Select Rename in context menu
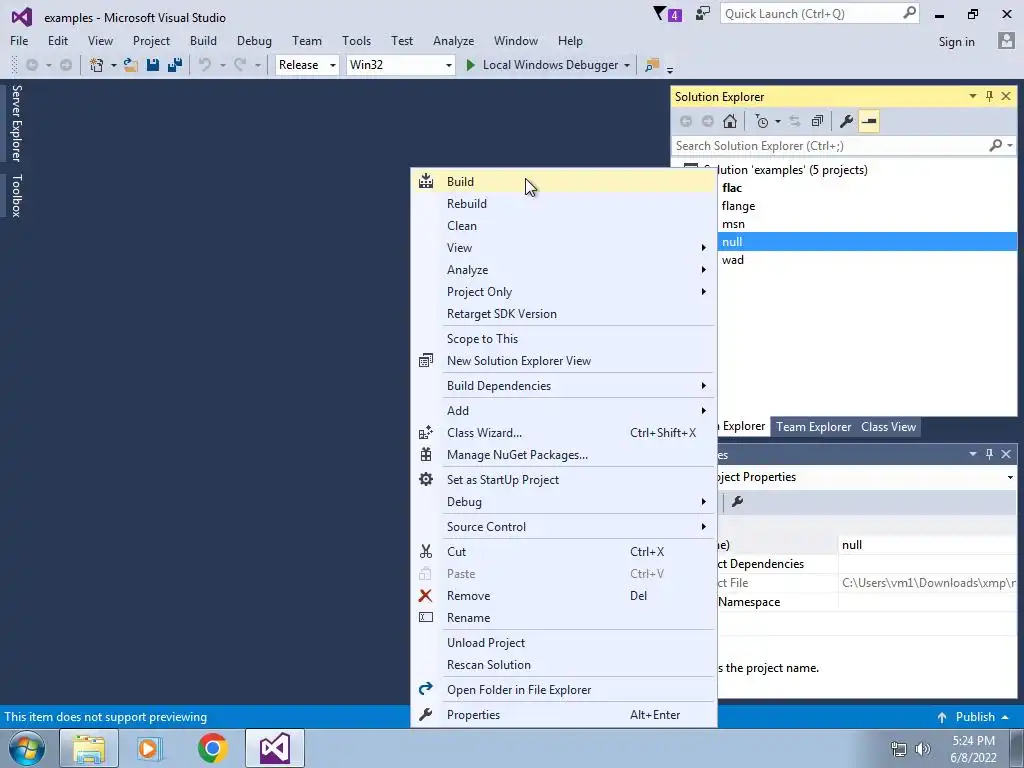Screen dimensions: 1024x768 point(468,618)
